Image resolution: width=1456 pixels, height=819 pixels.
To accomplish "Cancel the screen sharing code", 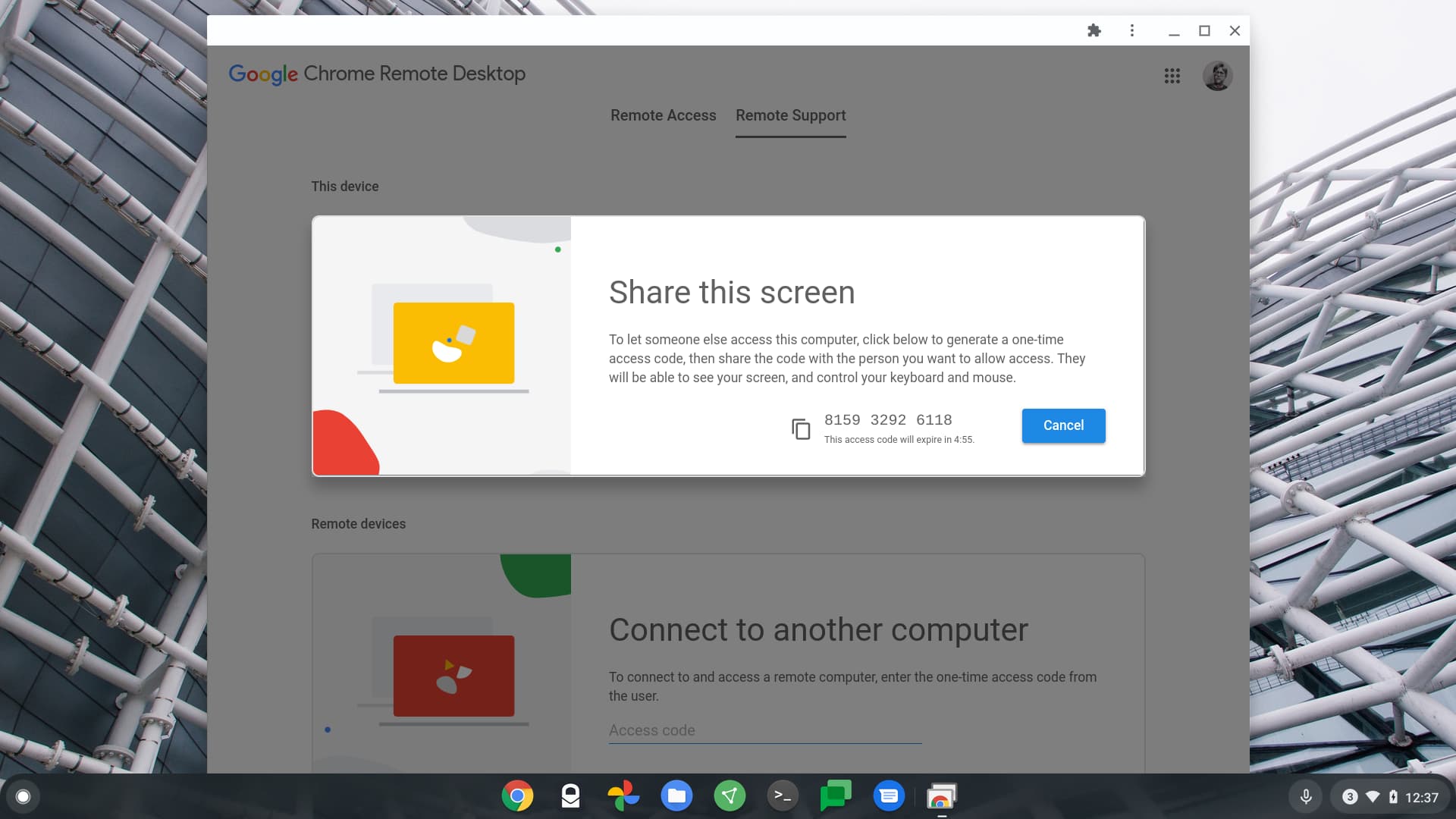I will pos(1063,425).
